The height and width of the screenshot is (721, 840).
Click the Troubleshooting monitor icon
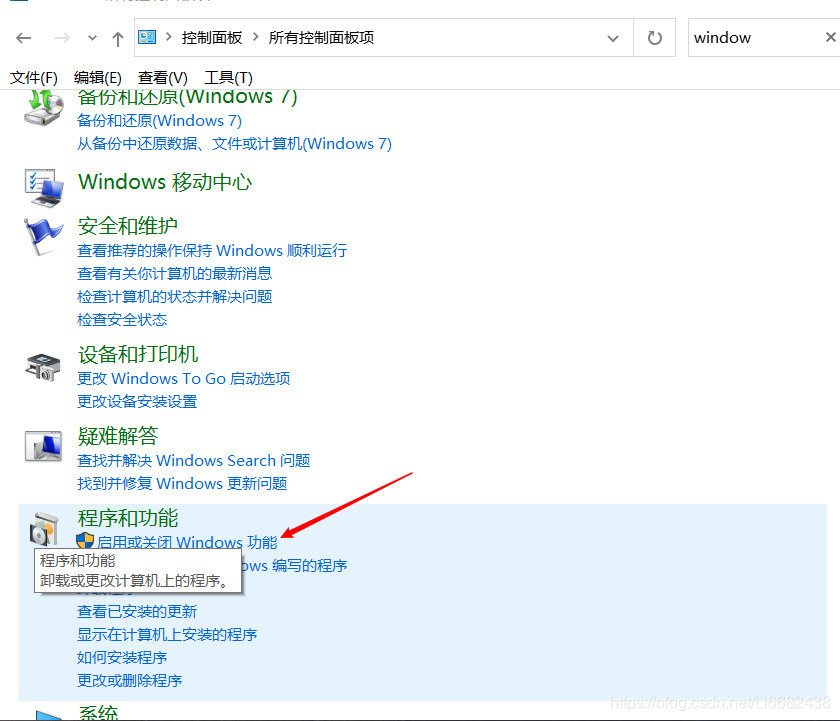coord(43,446)
